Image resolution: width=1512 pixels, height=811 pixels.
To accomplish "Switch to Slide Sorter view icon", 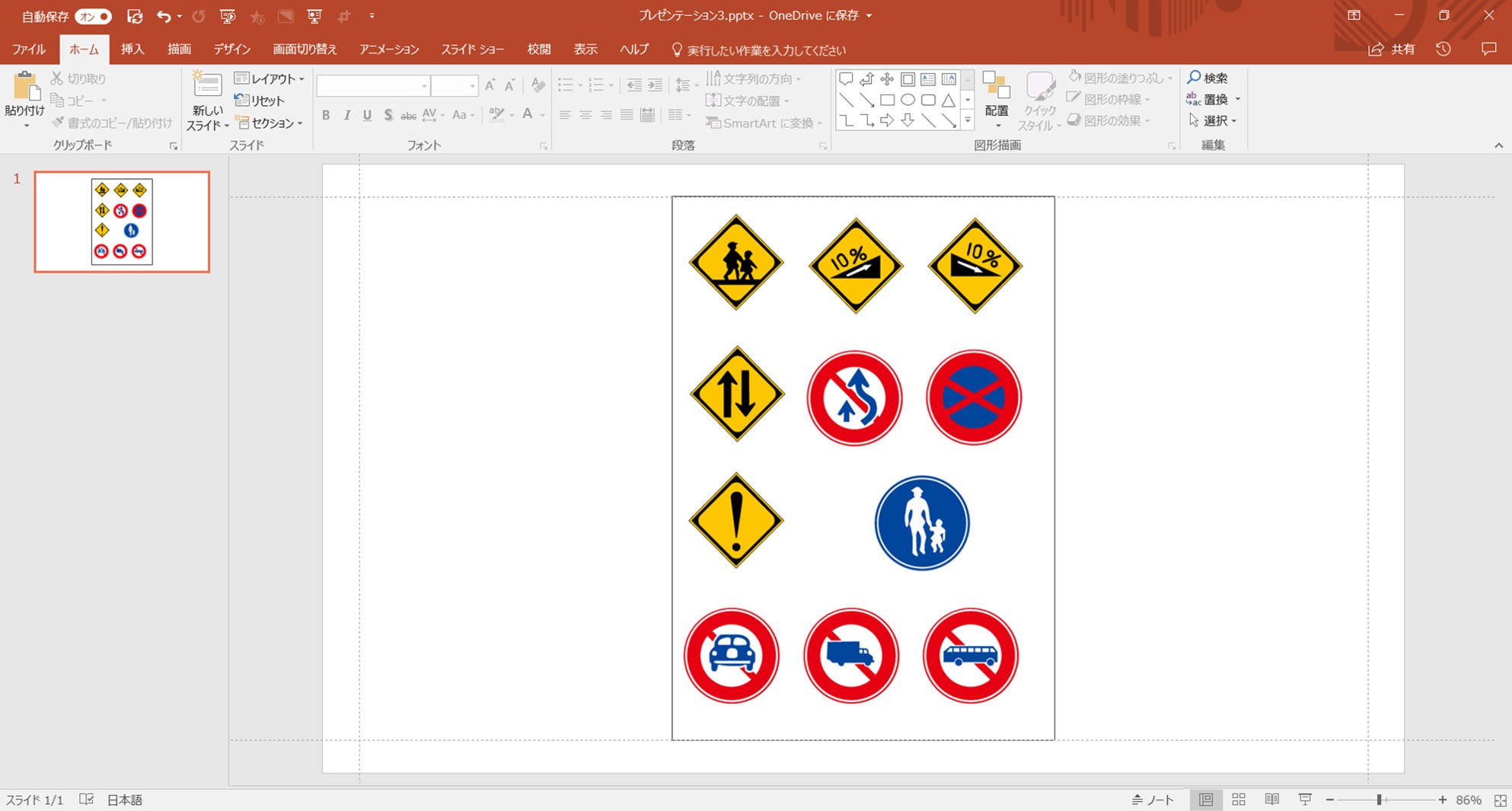I will tap(1239, 800).
